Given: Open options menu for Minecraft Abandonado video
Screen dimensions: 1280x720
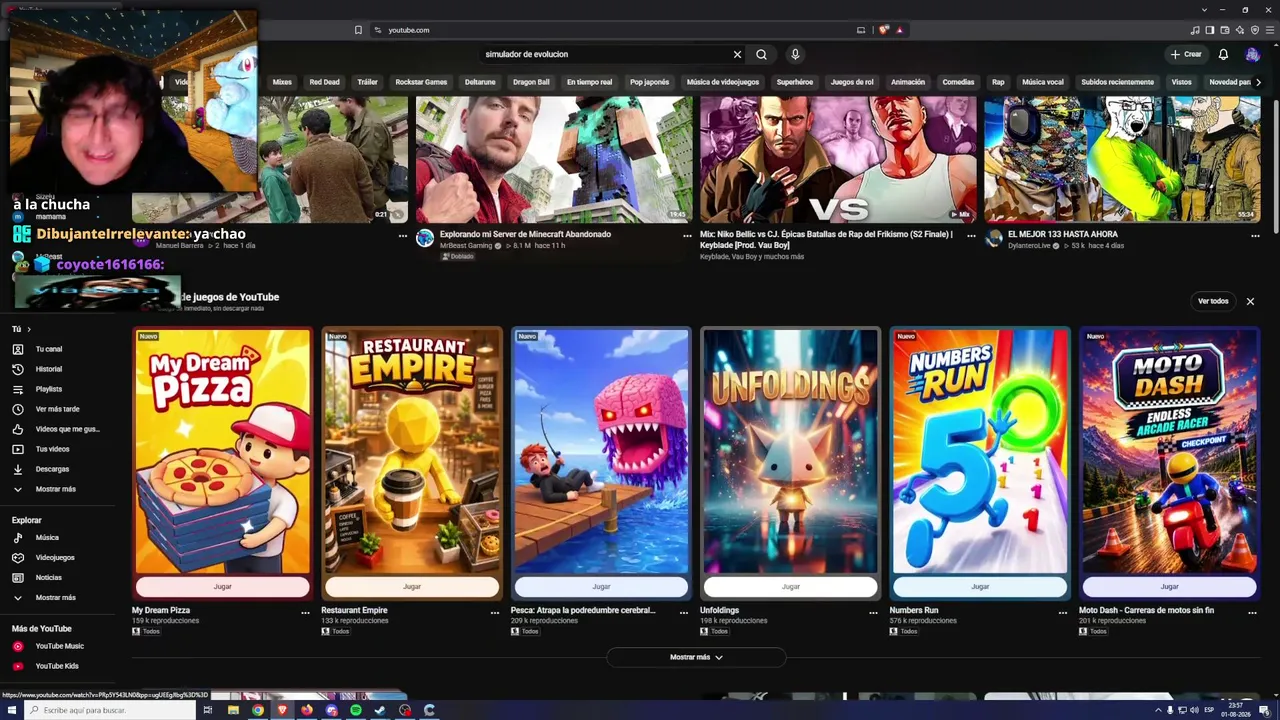Looking at the screenshot, I should click(x=687, y=236).
